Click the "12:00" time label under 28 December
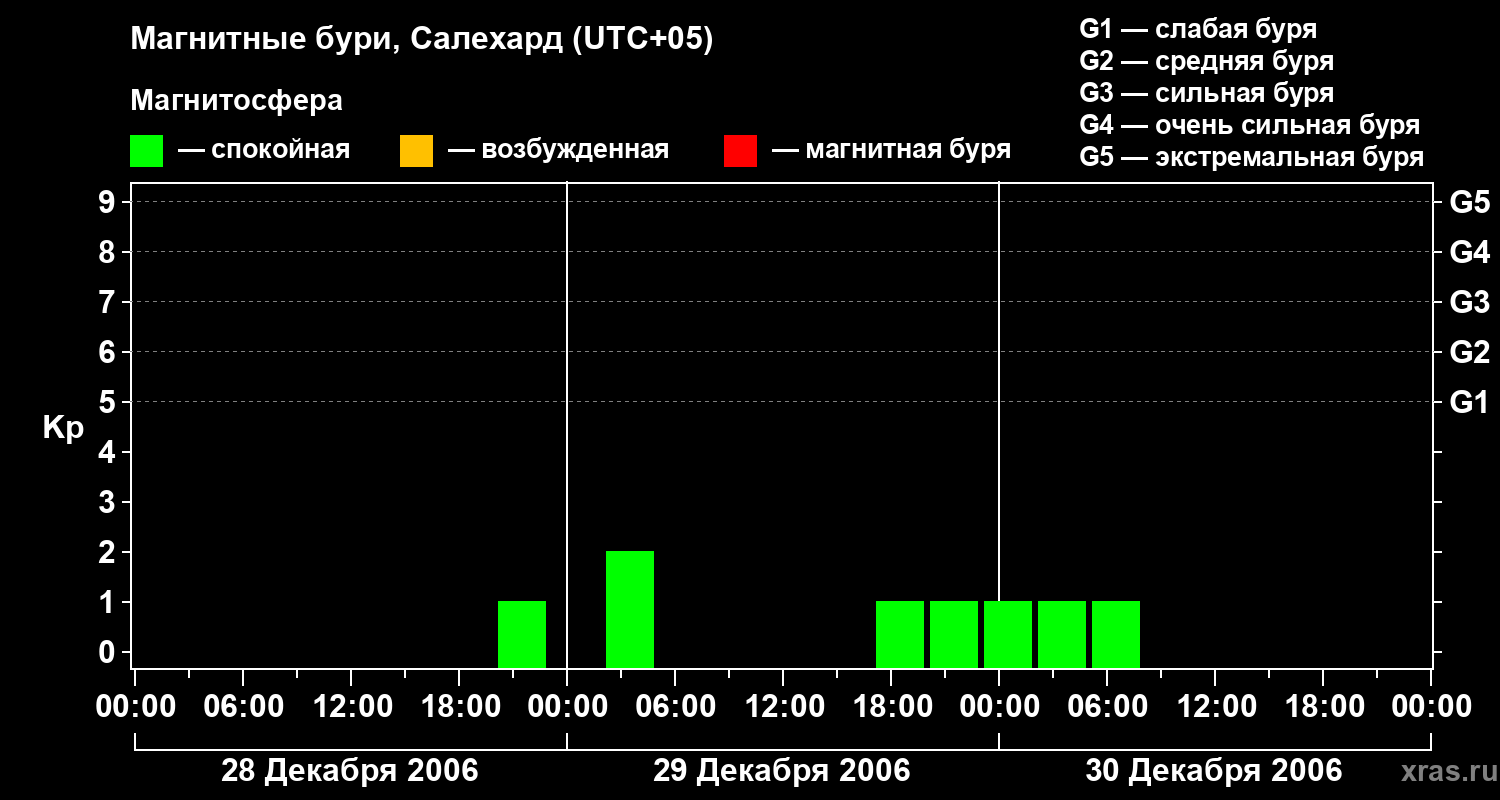 click(351, 707)
